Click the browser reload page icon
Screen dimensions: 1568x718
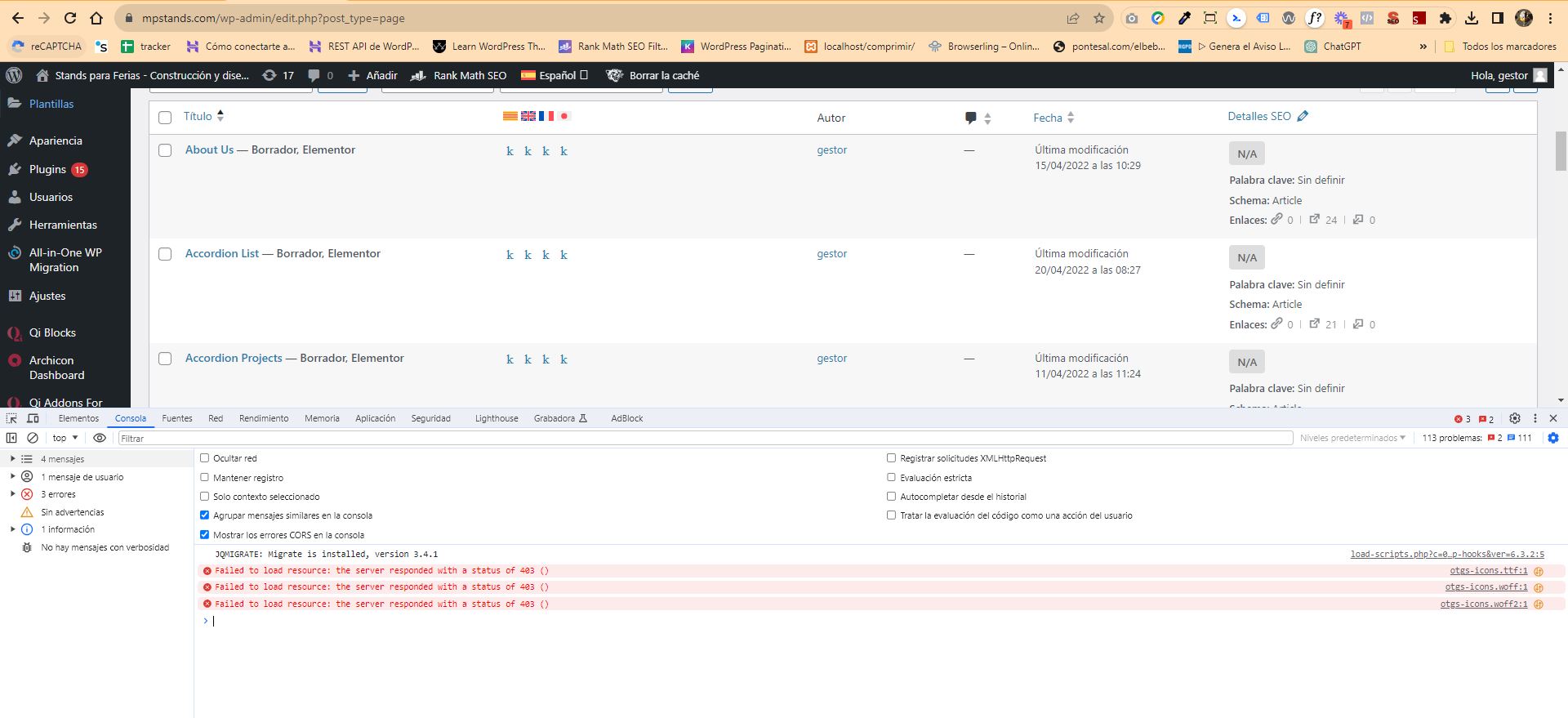70,18
